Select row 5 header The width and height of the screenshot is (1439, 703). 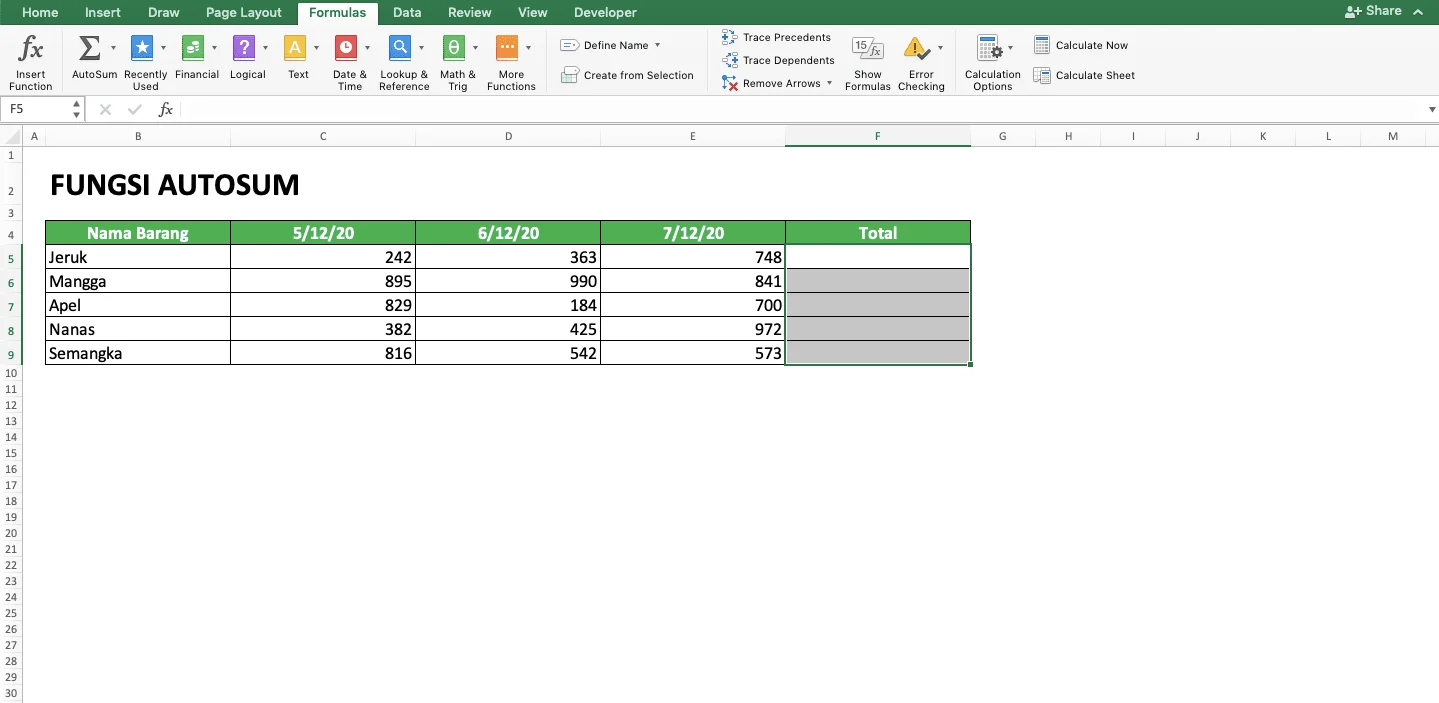click(x=11, y=257)
